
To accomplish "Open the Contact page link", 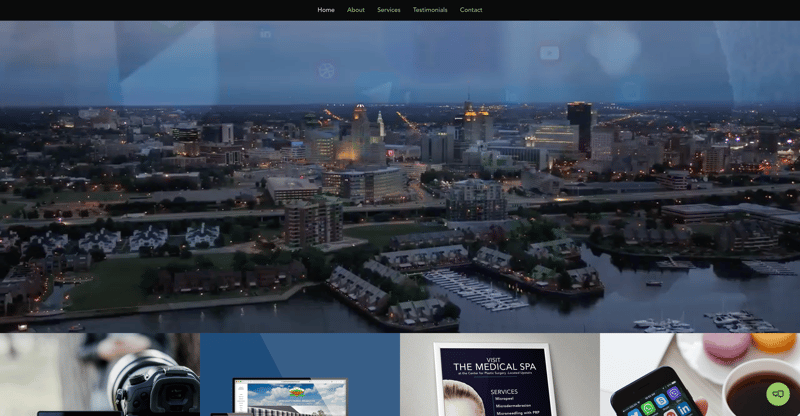I will click(x=471, y=10).
